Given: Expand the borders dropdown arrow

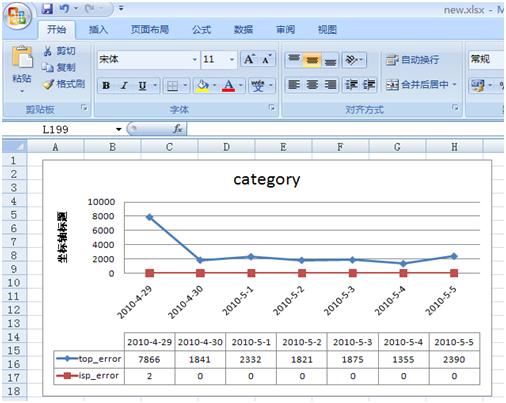Looking at the screenshot, I should point(186,86).
